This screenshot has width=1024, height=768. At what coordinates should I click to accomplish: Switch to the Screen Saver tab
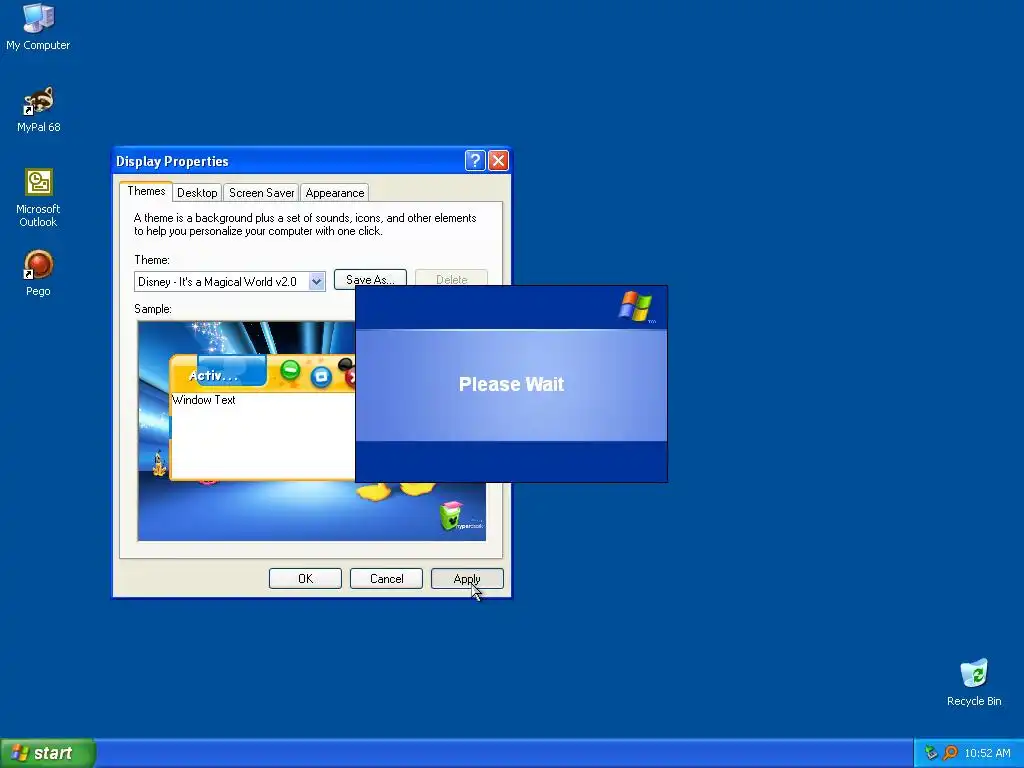pyautogui.click(x=261, y=193)
